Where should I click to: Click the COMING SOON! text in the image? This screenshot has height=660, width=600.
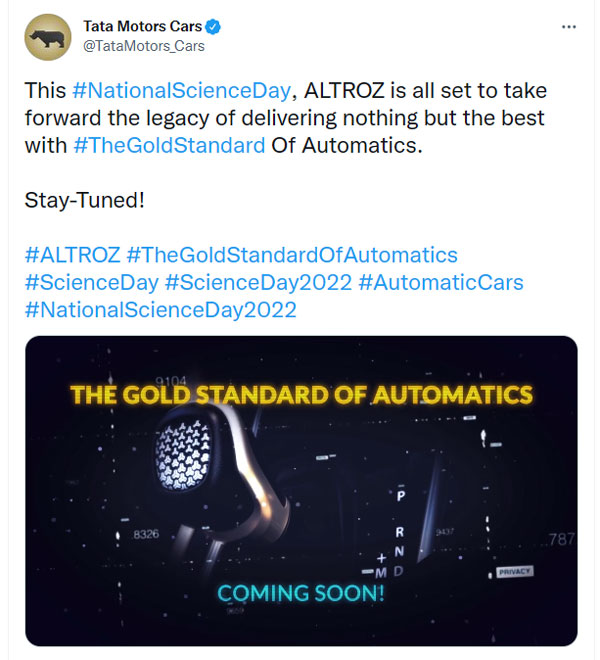[x=301, y=593]
